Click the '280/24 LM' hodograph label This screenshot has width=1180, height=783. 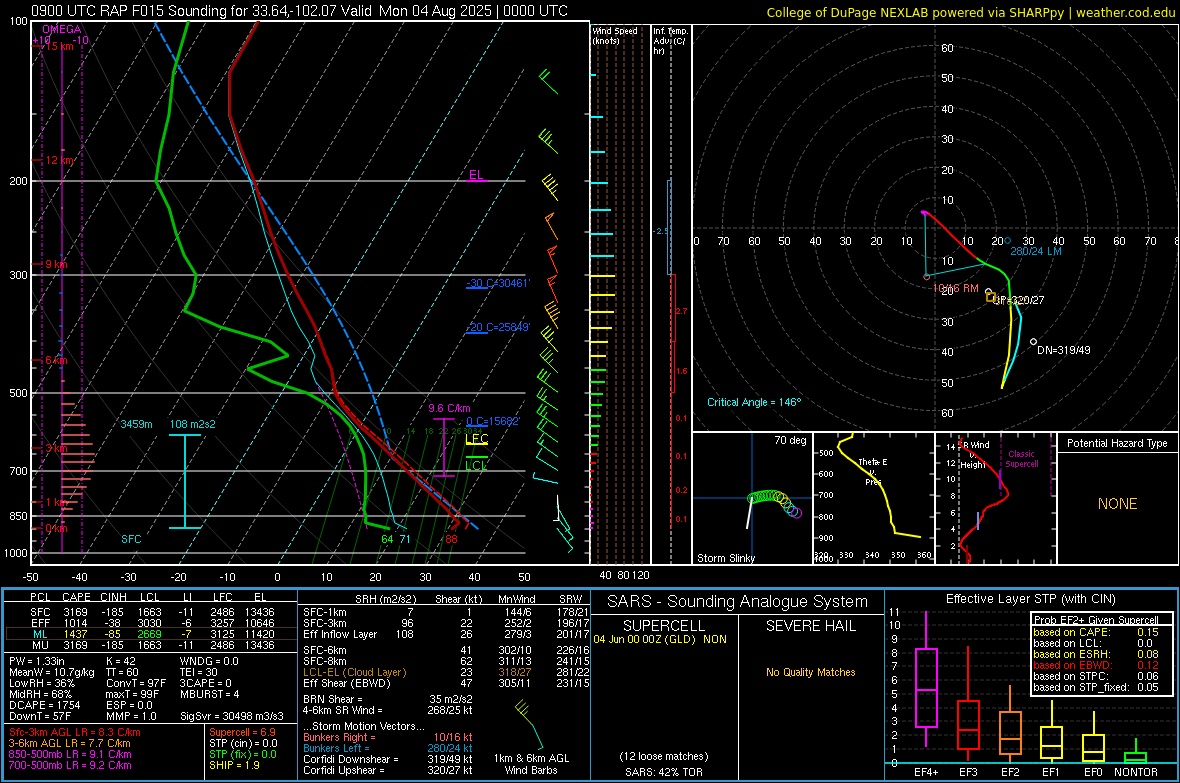1036,251
